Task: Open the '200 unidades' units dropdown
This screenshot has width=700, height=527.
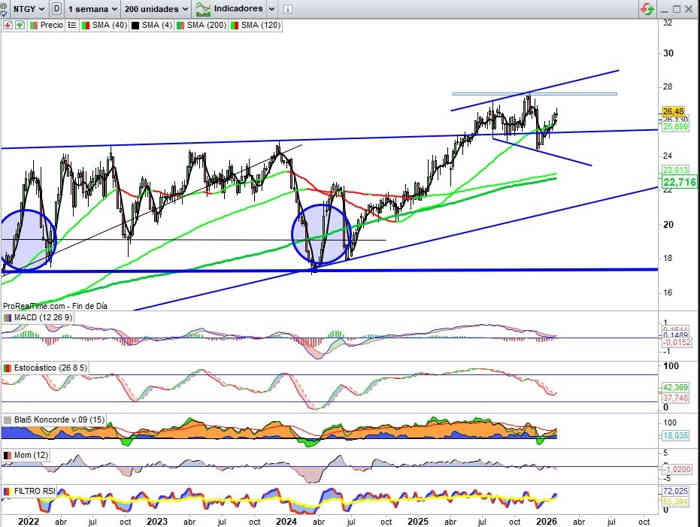Action: [157, 8]
